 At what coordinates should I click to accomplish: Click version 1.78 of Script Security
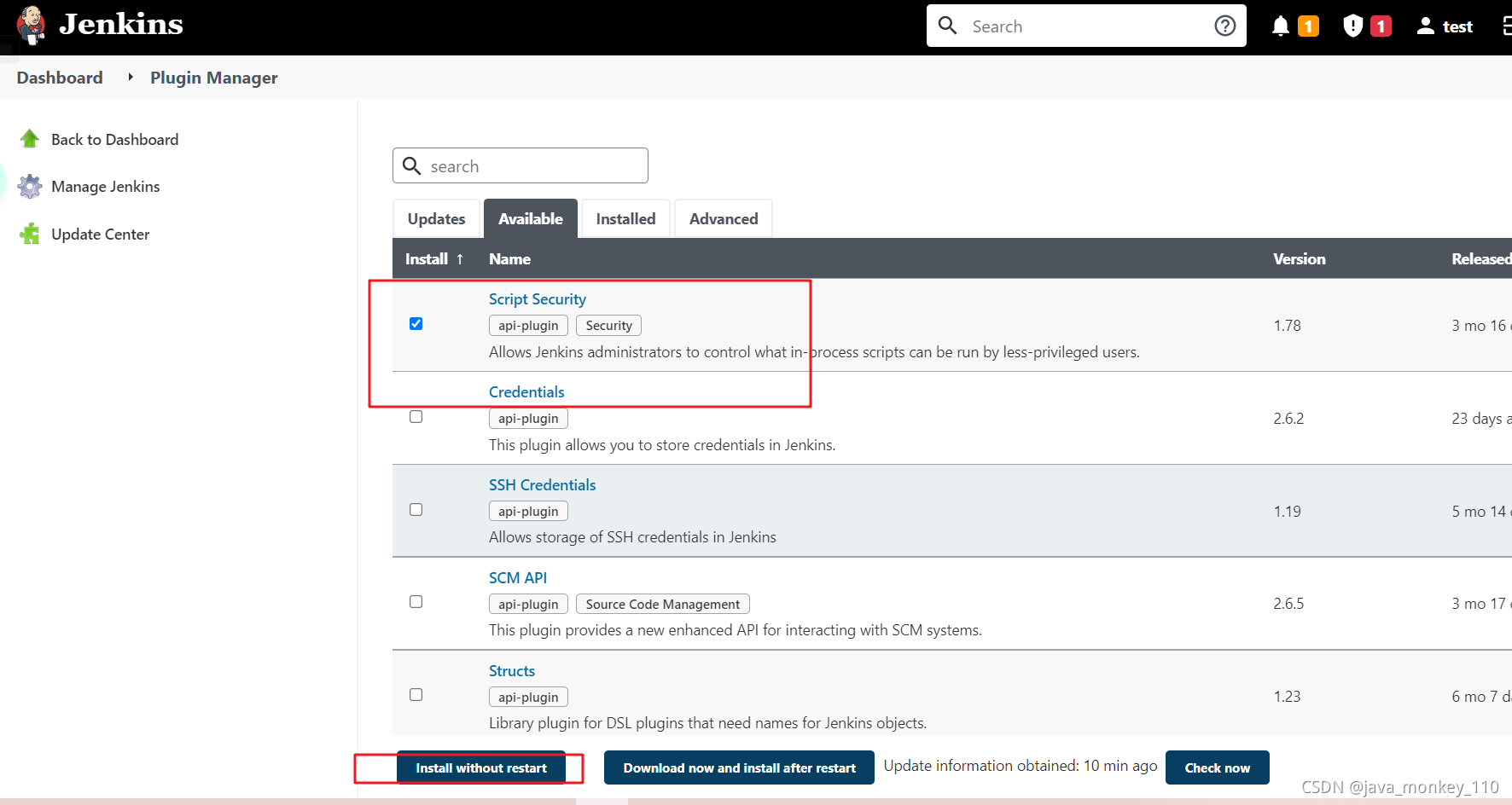[1287, 325]
